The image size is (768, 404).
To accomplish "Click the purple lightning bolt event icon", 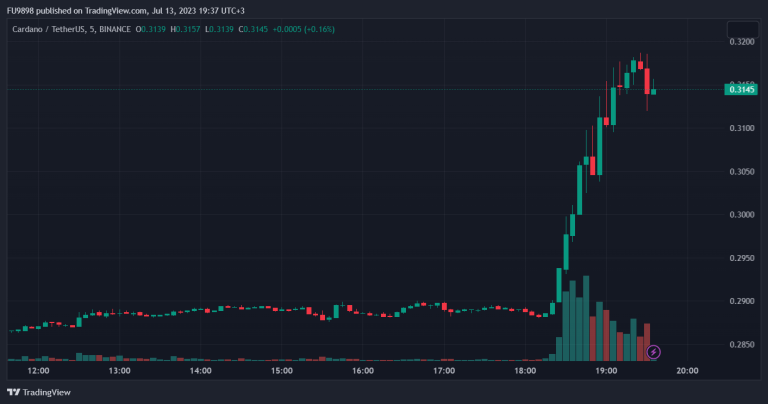I will coord(654,352).
